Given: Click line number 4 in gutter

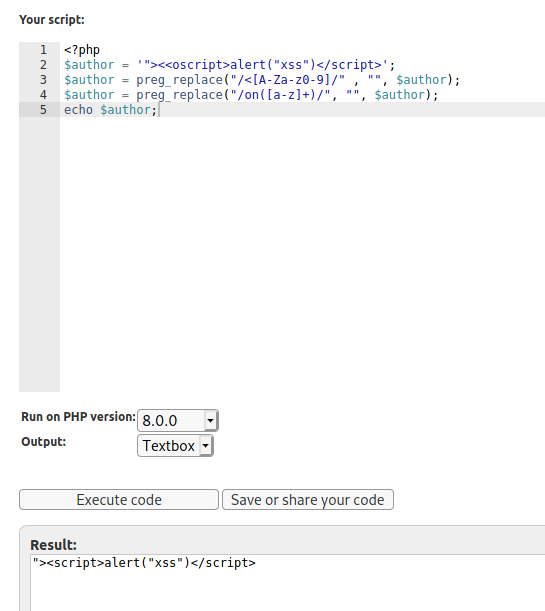Looking at the screenshot, I should [x=43, y=95].
